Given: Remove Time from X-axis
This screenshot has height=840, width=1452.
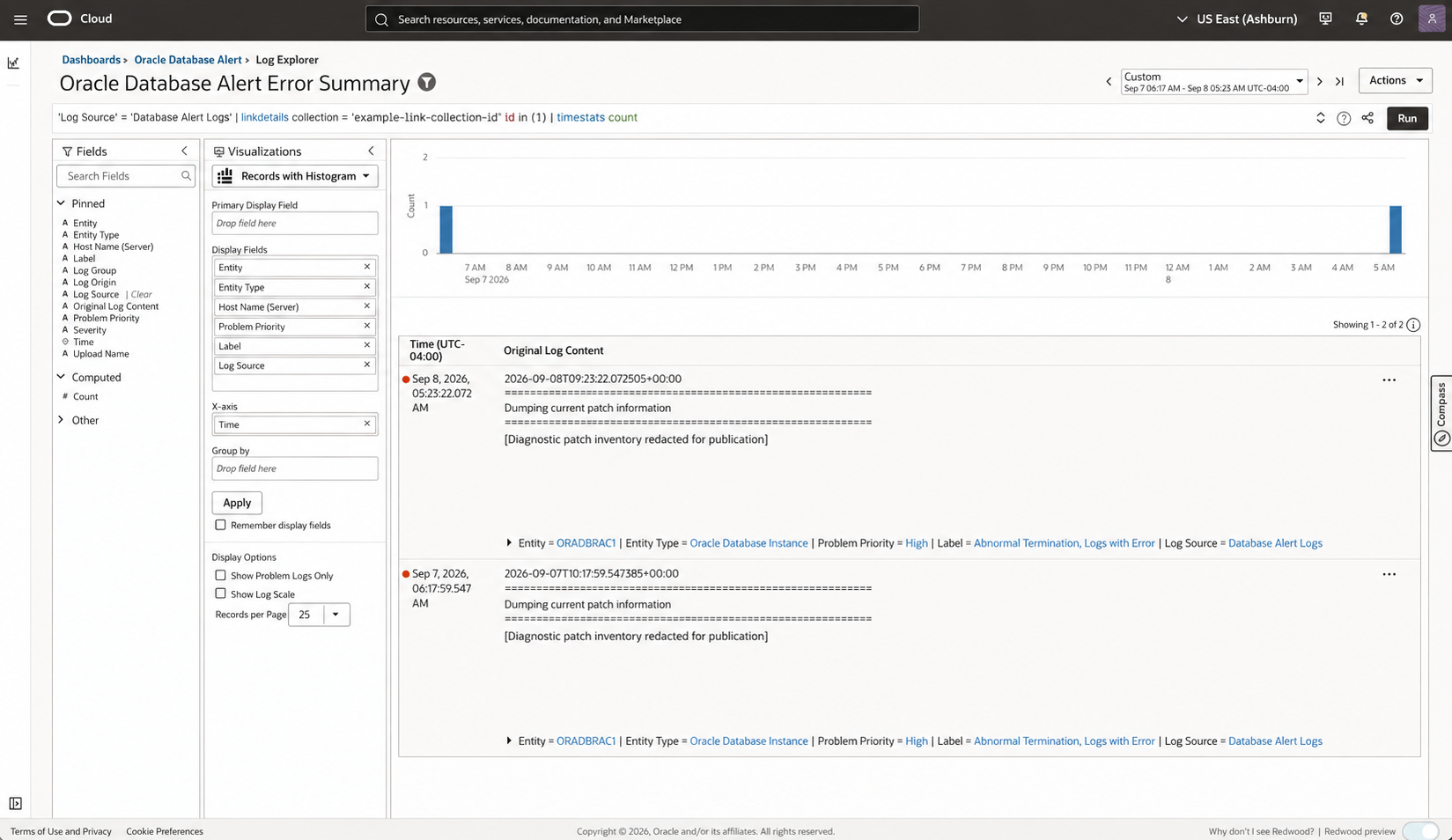Looking at the screenshot, I should [x=367, y=424].
